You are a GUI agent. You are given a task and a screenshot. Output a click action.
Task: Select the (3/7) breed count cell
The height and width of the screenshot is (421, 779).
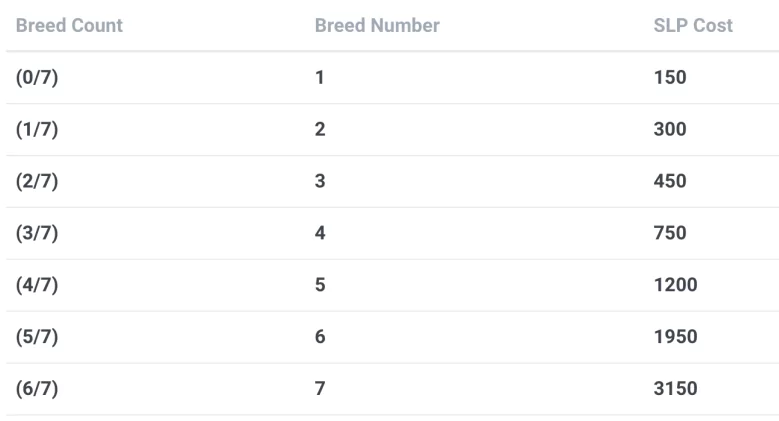(x=38, y=233)
